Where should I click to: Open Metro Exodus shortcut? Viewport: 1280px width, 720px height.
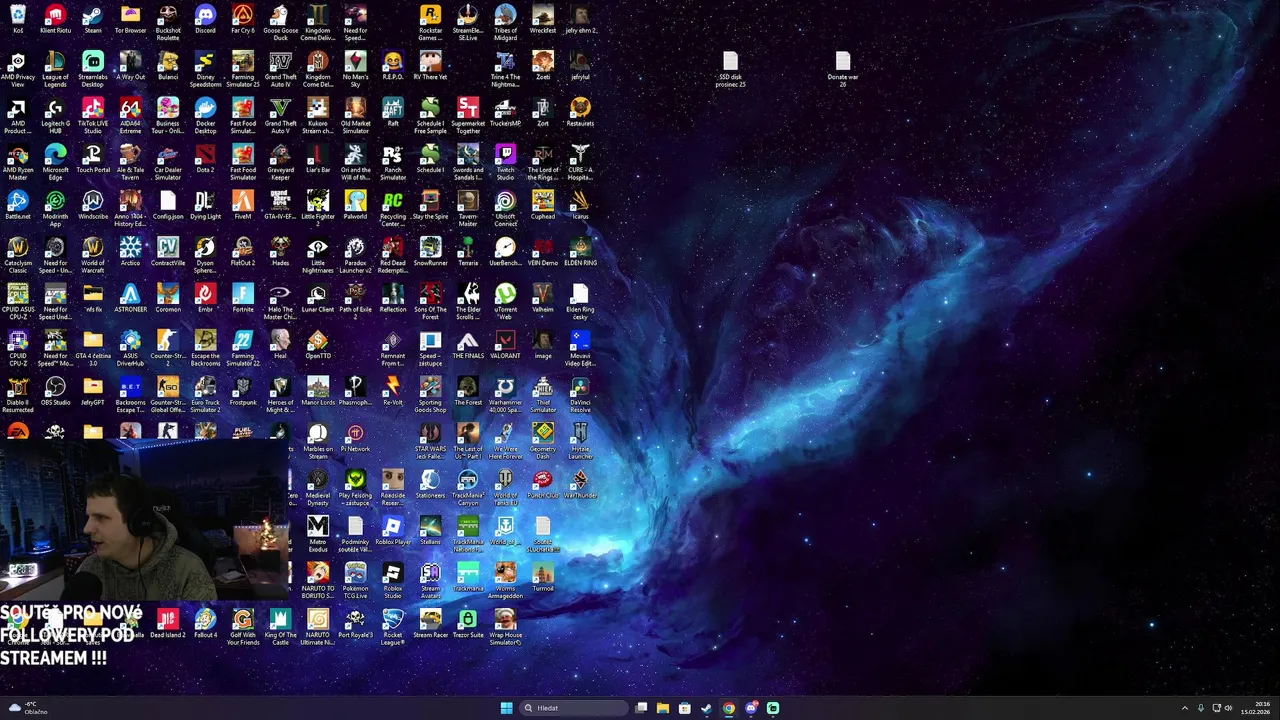click(318, 534)
